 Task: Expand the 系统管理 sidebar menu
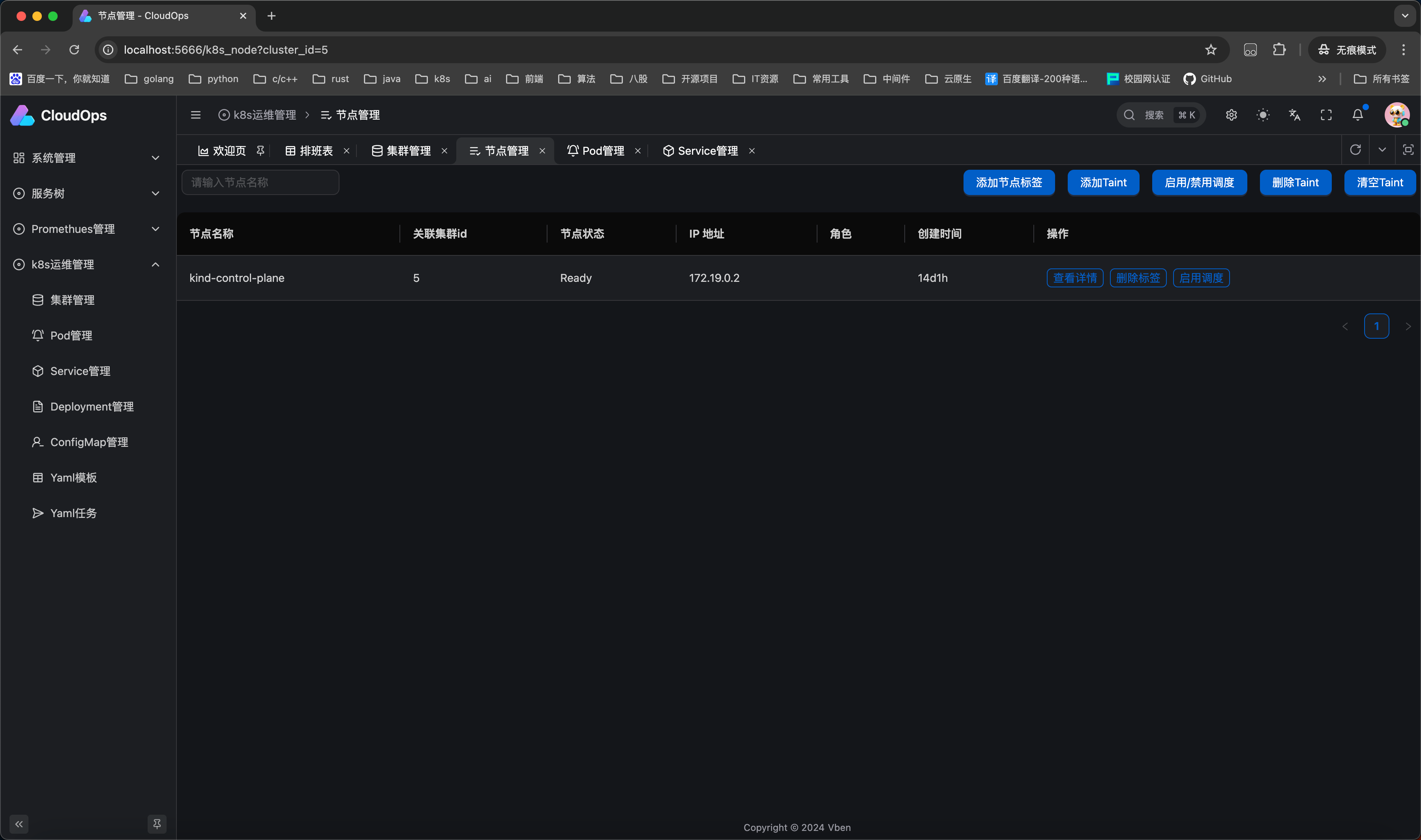[x=87, y=158]
